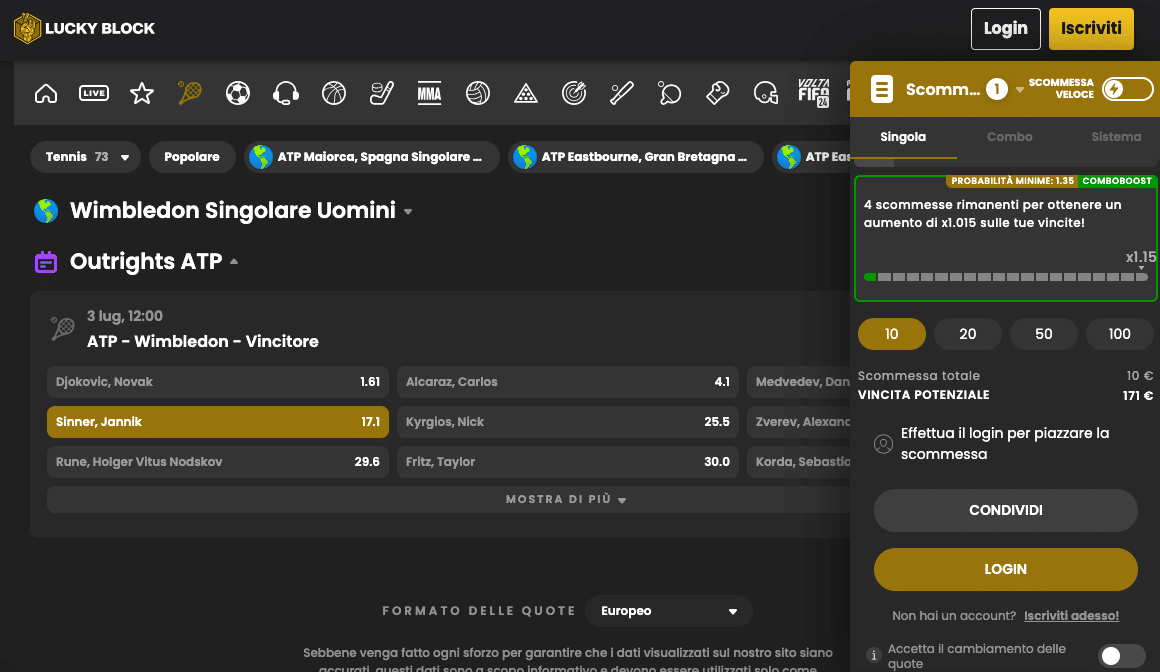Select the darts target icon
The image size is (1160, 672).
(x=574, y=94)
